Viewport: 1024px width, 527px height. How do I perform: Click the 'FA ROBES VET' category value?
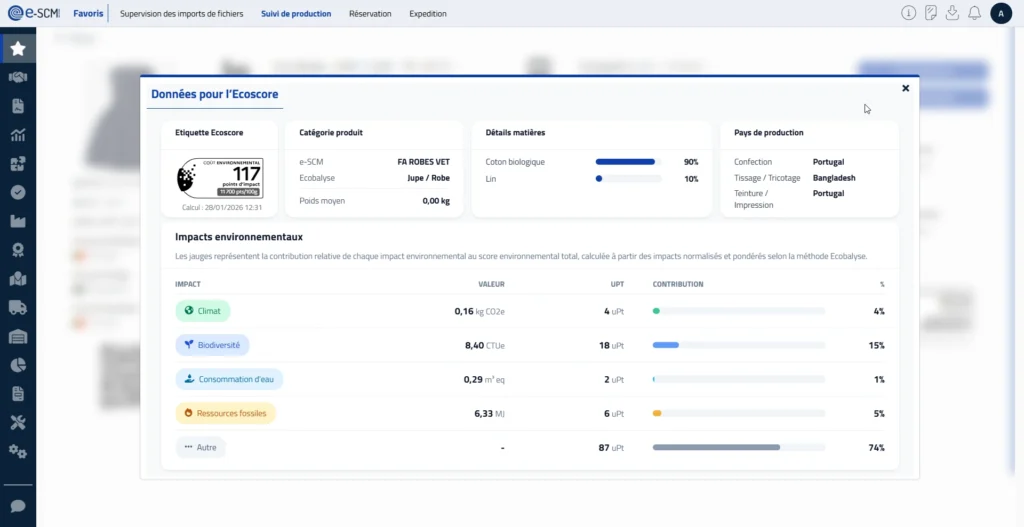(423, 162)
